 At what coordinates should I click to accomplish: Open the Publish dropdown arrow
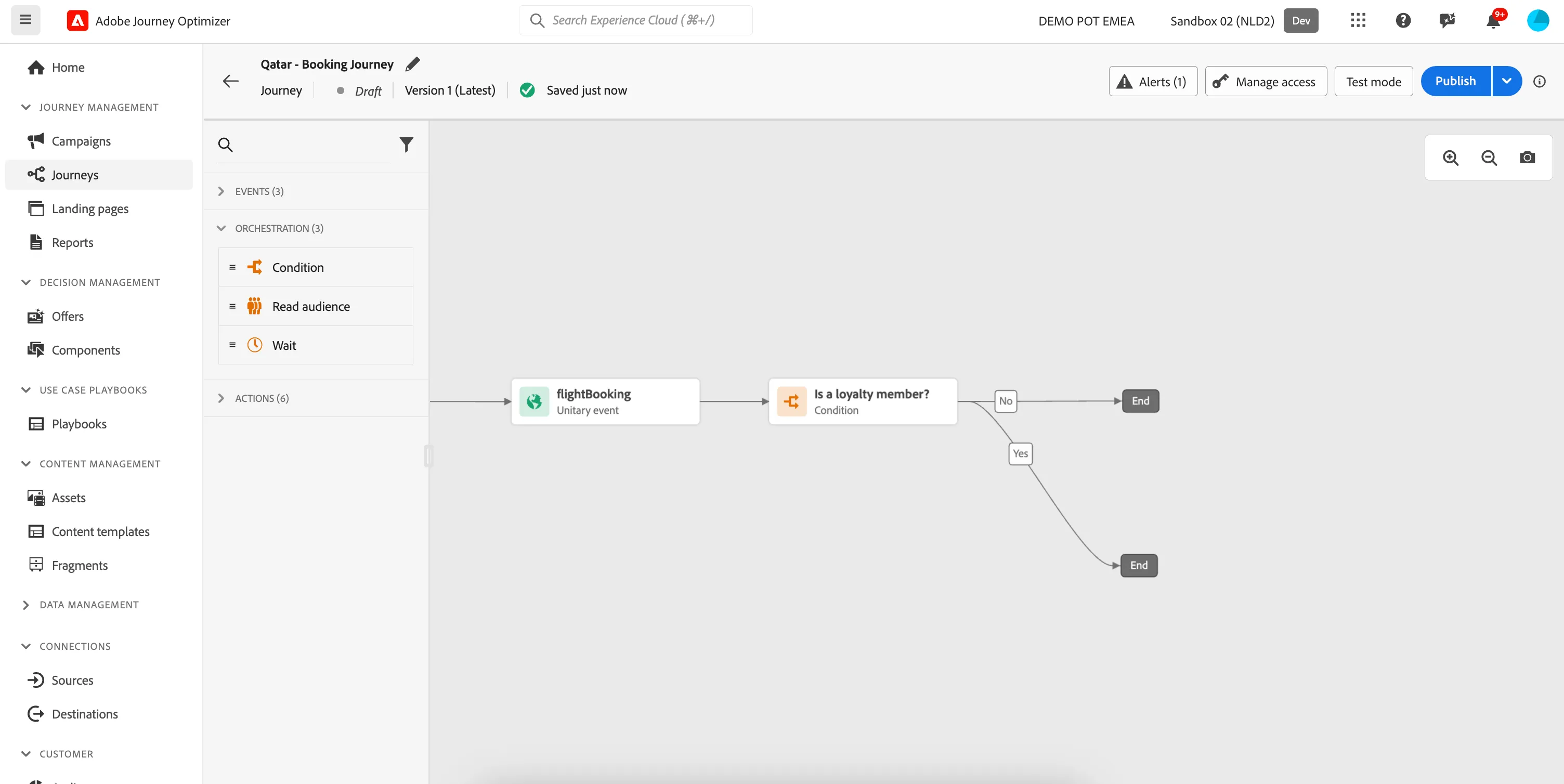tap(1507, 82)
